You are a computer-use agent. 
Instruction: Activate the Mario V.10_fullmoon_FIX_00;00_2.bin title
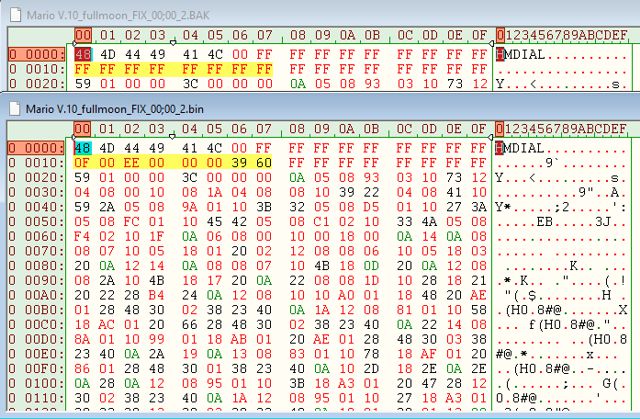pyautogui.click(x=115, y=109)
